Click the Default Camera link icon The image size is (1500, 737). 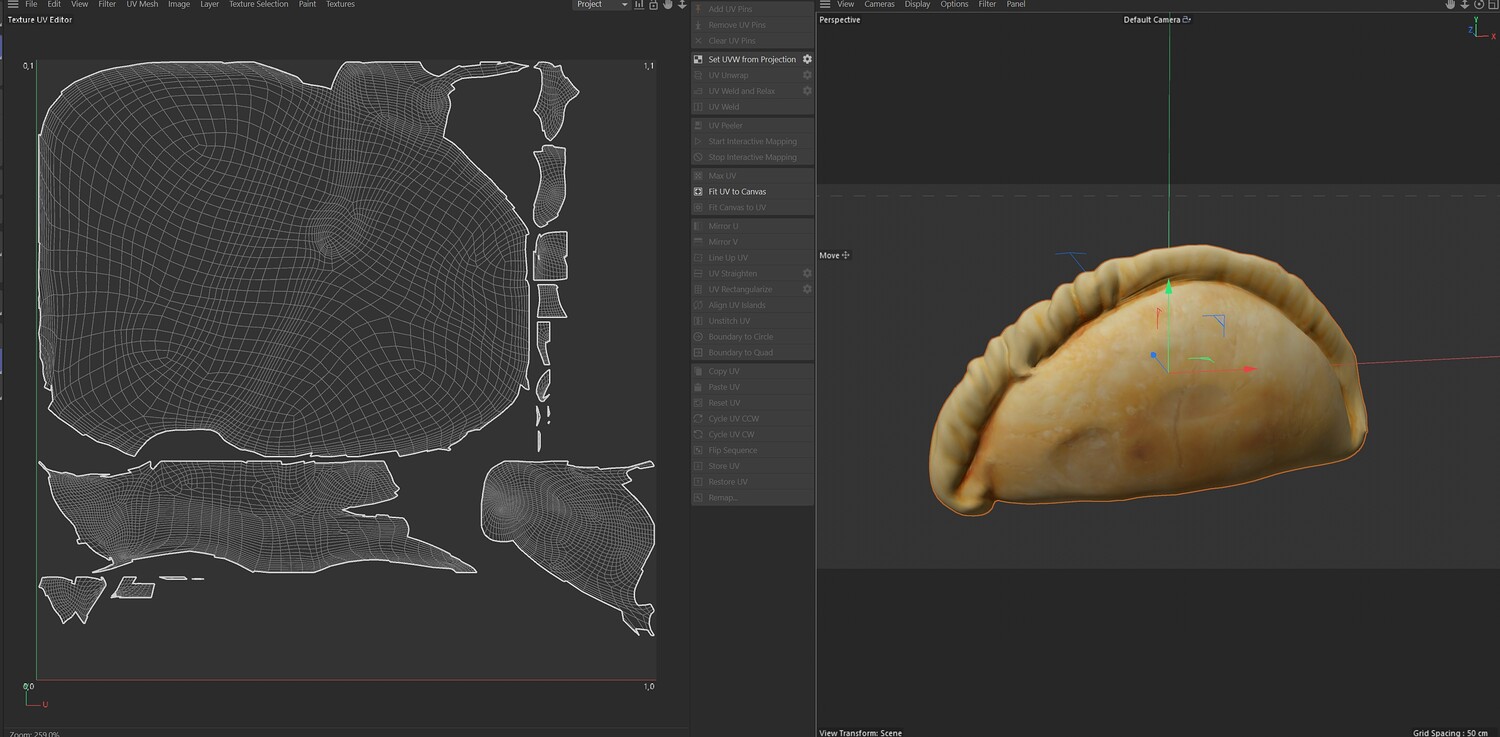point(1187,20)
